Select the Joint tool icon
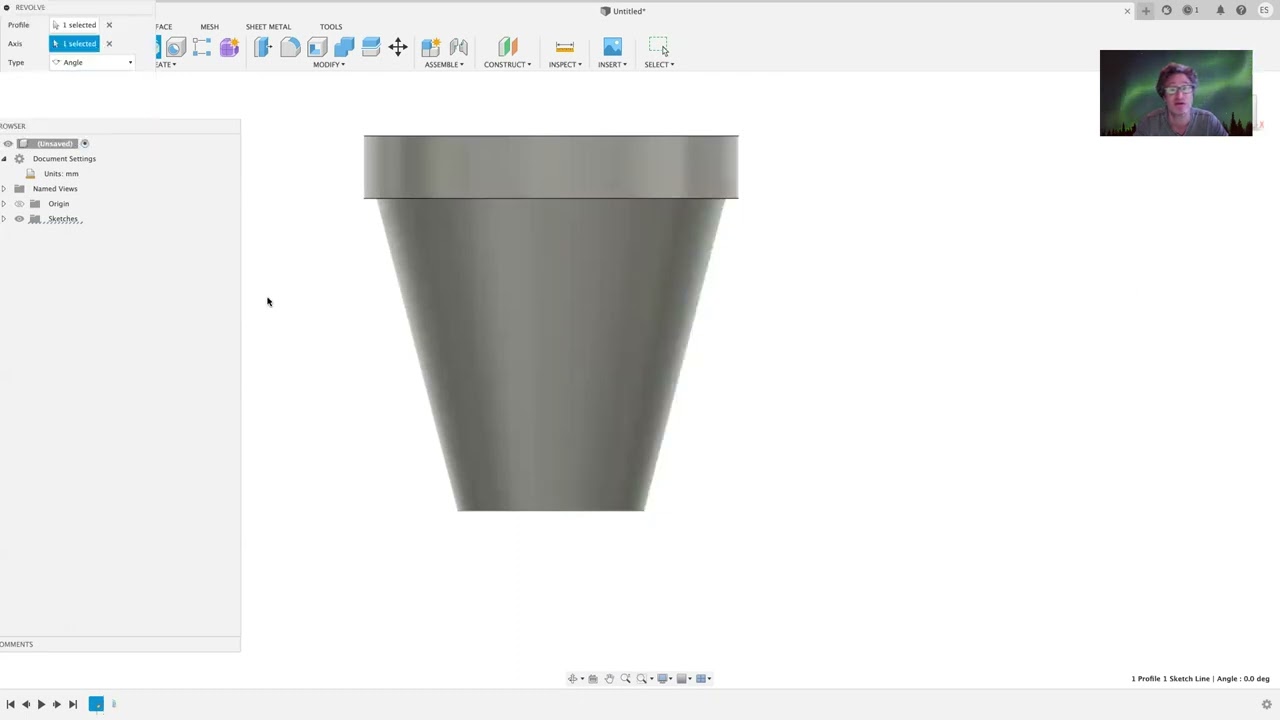This screenshot has height=720, width=1280. tap(458, 47)
